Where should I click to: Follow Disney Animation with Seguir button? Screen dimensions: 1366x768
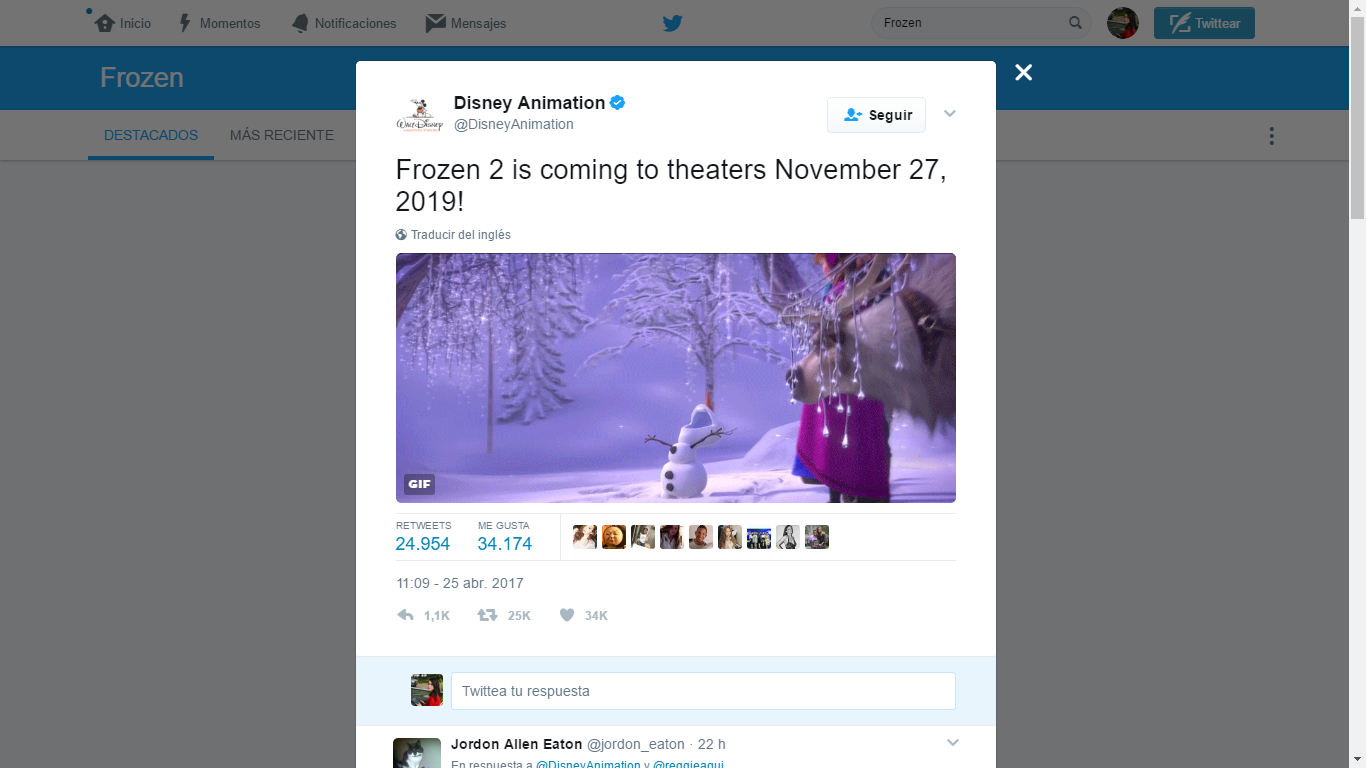(876, 115)
